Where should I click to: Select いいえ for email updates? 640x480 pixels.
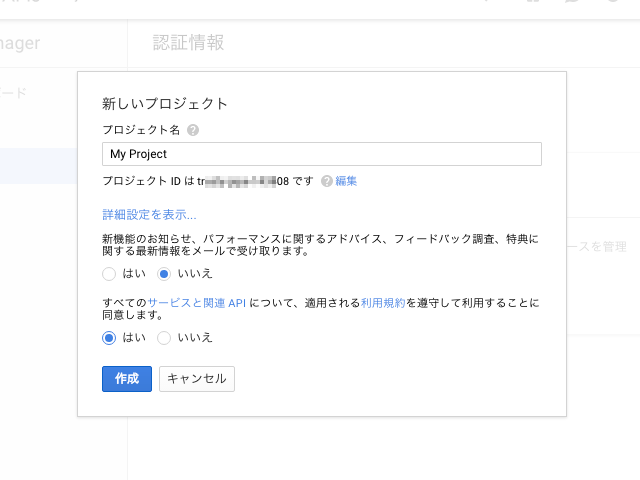164,274
